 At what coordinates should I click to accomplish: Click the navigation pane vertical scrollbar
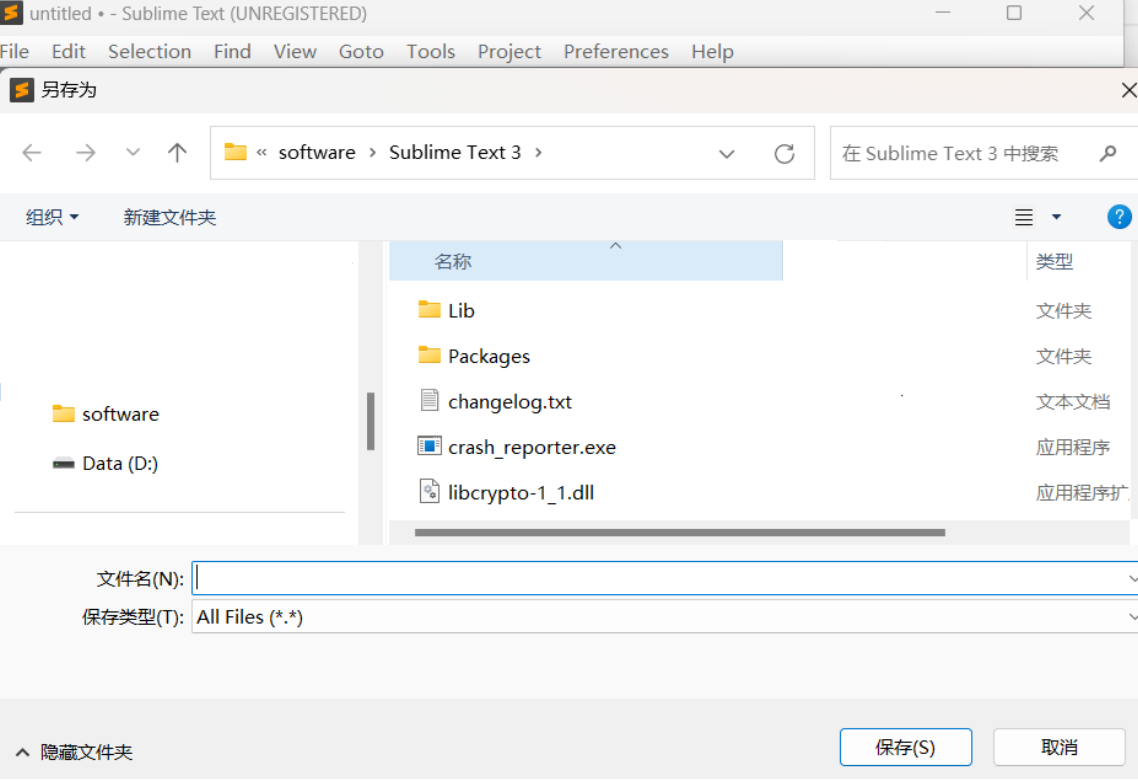[x=371, y=422]
